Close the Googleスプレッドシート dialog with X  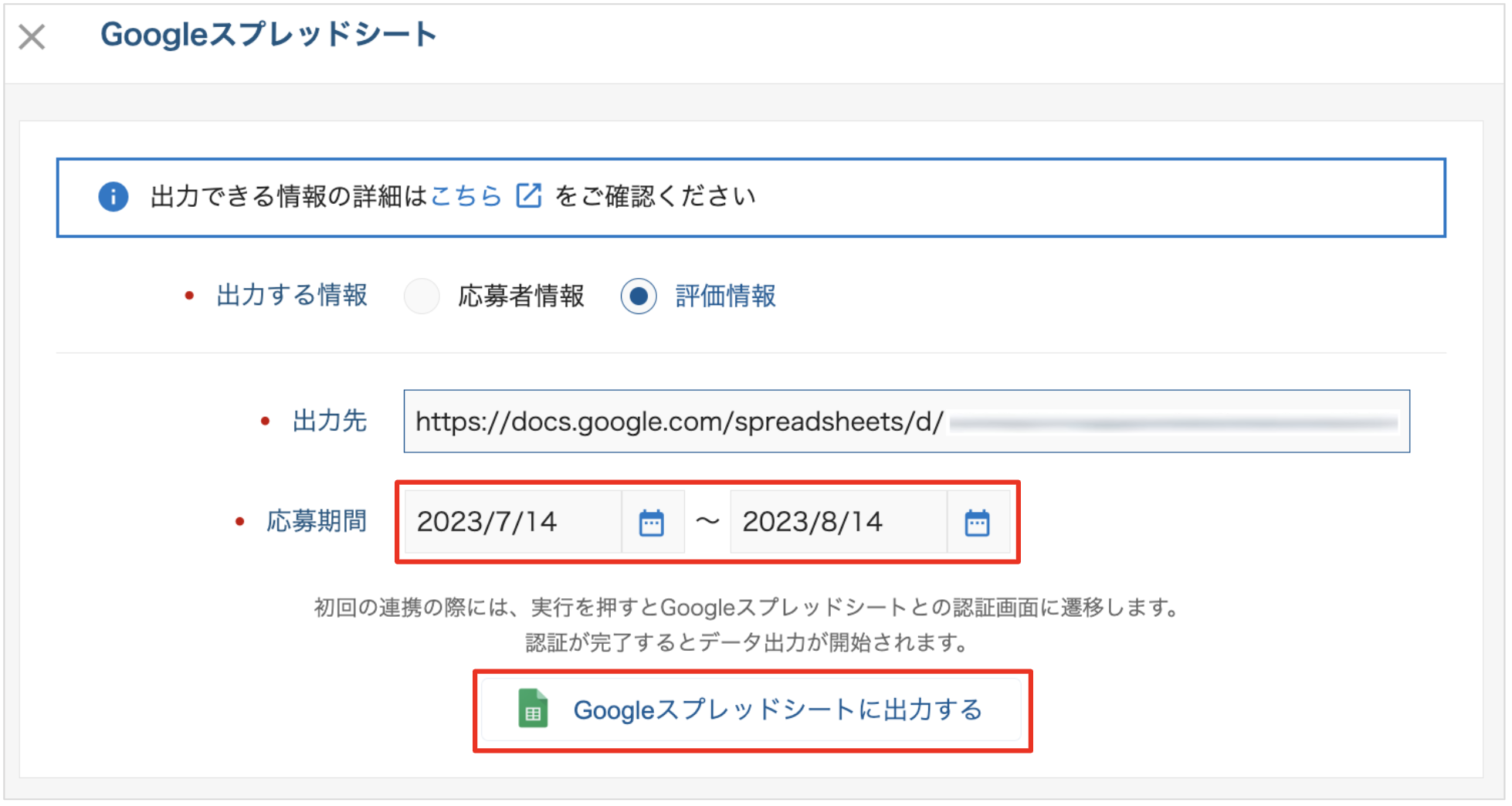(x=32, y=36)
